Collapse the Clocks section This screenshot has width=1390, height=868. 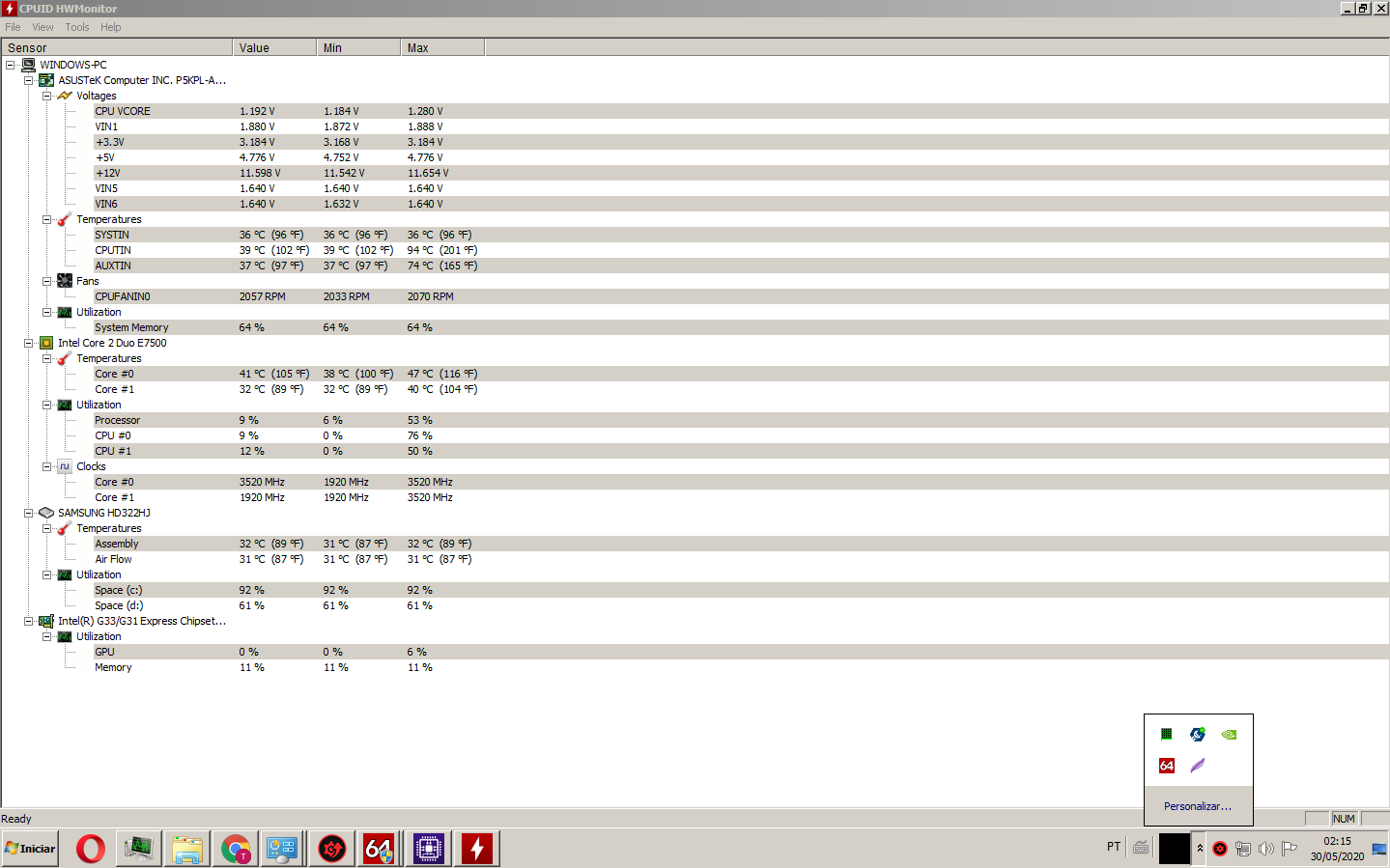coord(46,466)
